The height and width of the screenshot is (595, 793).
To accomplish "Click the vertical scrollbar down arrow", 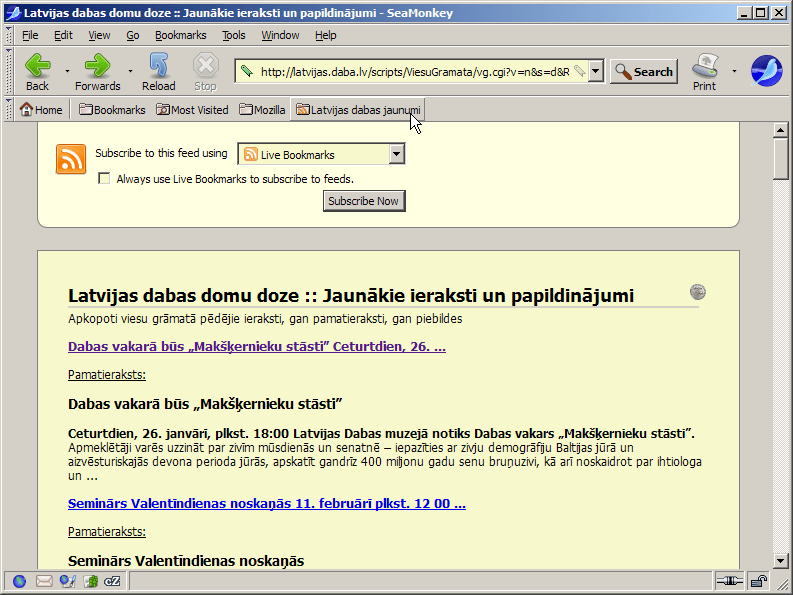I will click(780, 561).
